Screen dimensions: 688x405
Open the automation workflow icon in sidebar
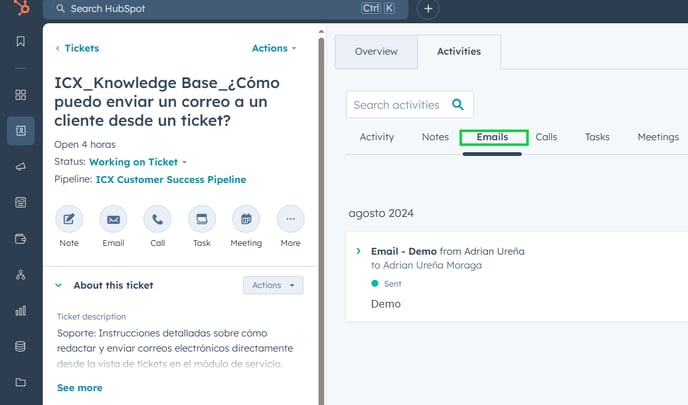click(21, 275)
